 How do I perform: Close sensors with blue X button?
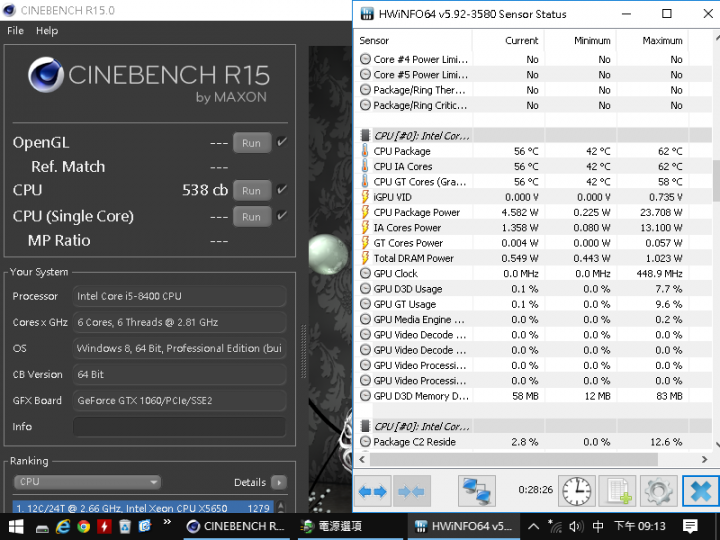tap(701, 491)
